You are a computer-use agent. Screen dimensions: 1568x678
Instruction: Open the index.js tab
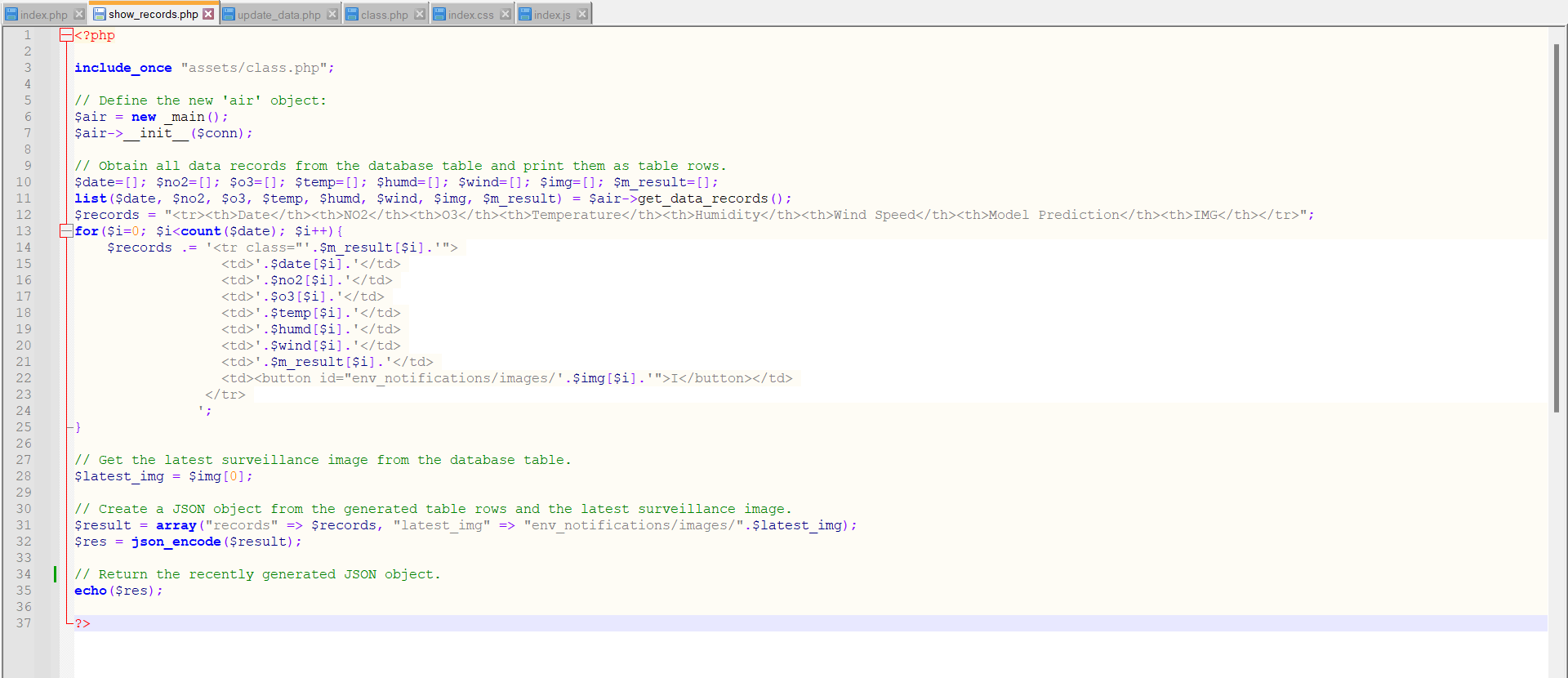pos(552,15)
